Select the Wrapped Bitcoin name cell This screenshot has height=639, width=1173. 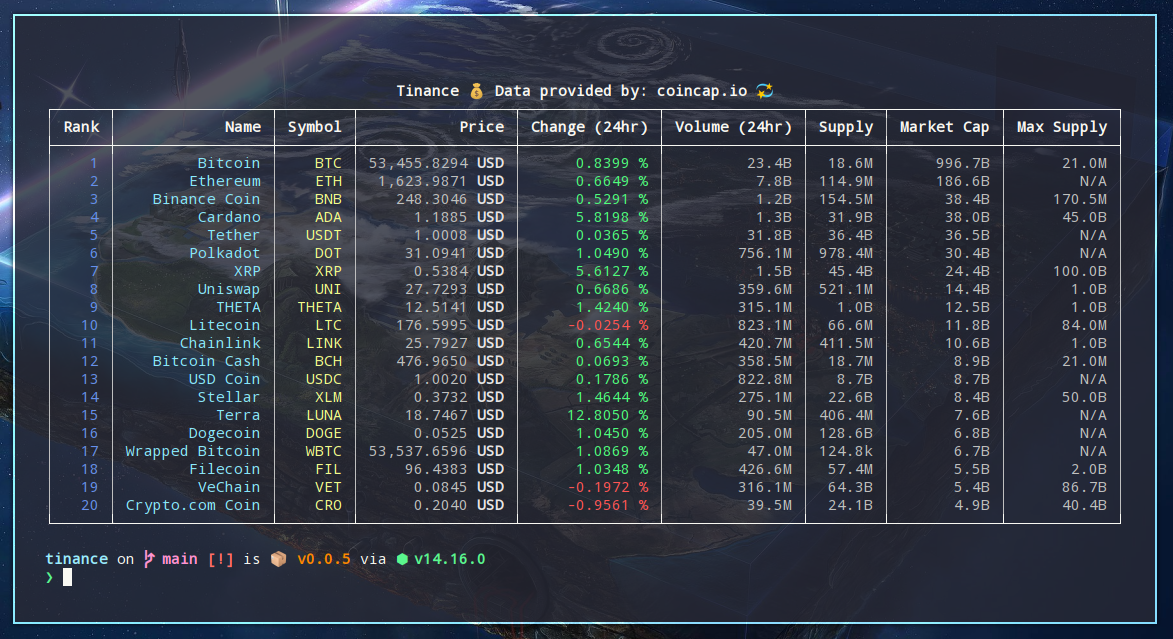[x=193, y=451]
